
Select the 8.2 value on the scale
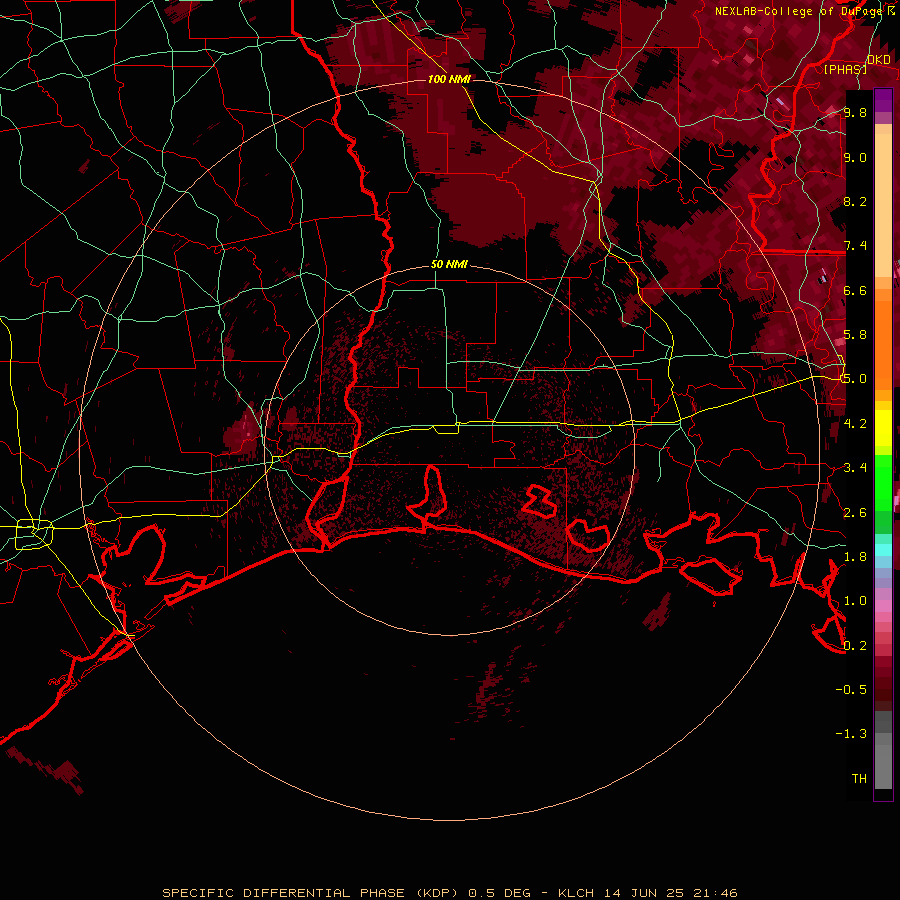pyautogui.click(x=855, y=202)
